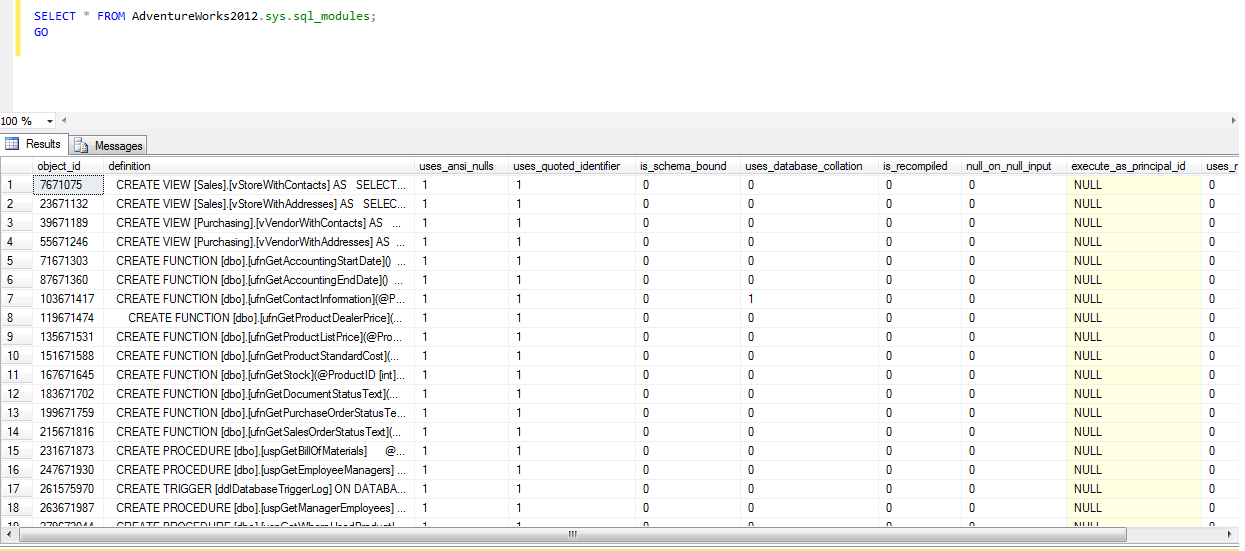The width and height of the screenshot is (1245, 551).
Task: Click definition cell for ddlDatabaseTriggerLog trigger
Action: pyautogui.click(x=259, y=489)
